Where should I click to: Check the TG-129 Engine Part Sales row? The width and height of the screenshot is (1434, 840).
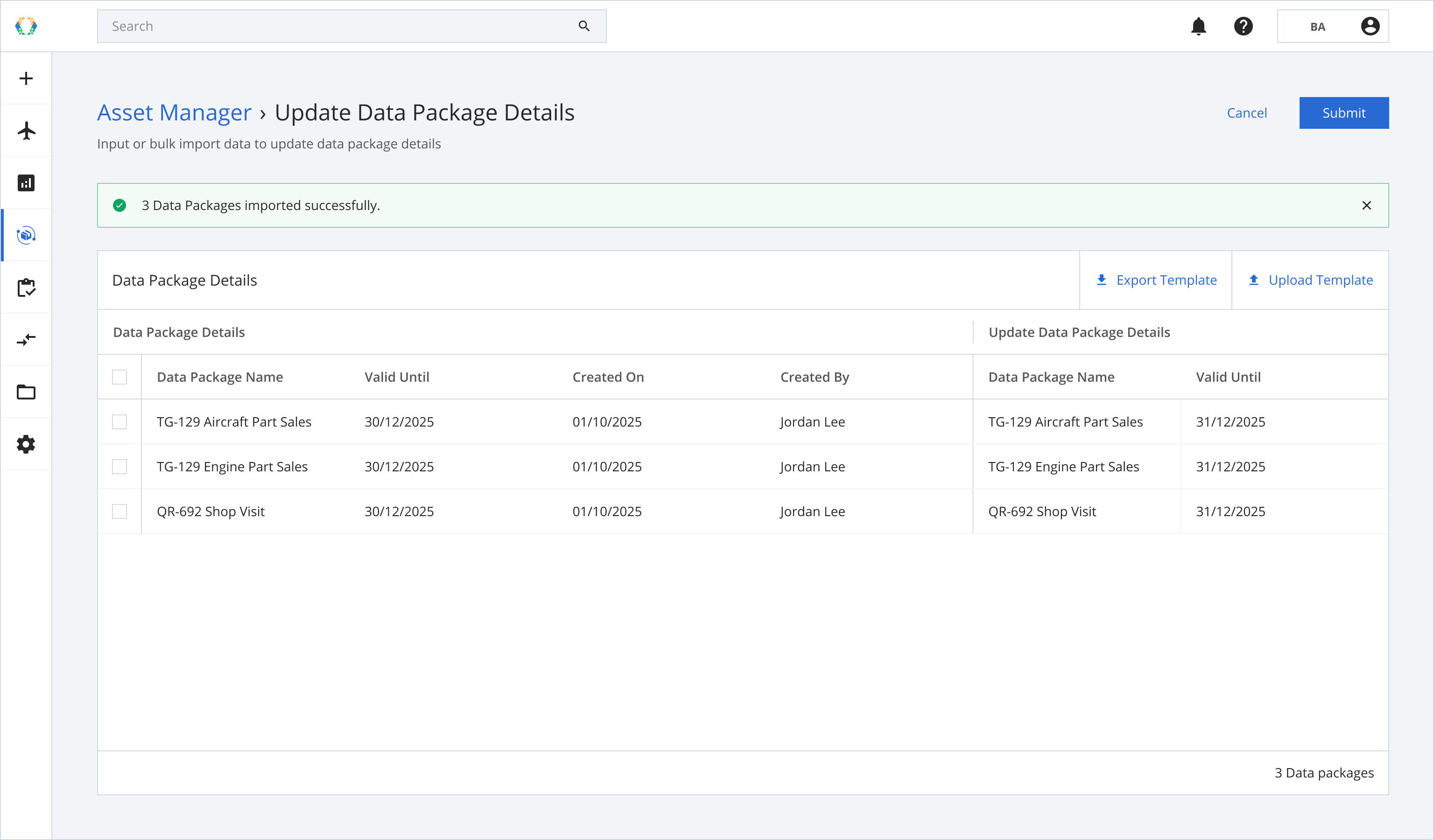tap(119, 467)
